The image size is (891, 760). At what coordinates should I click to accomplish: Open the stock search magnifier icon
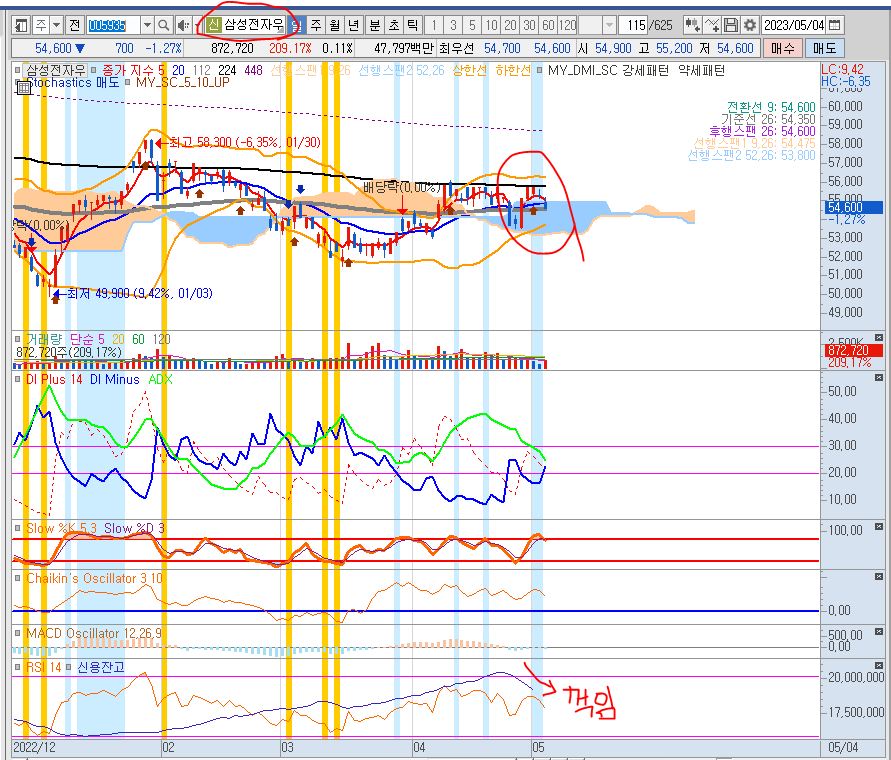coord(164,25)
